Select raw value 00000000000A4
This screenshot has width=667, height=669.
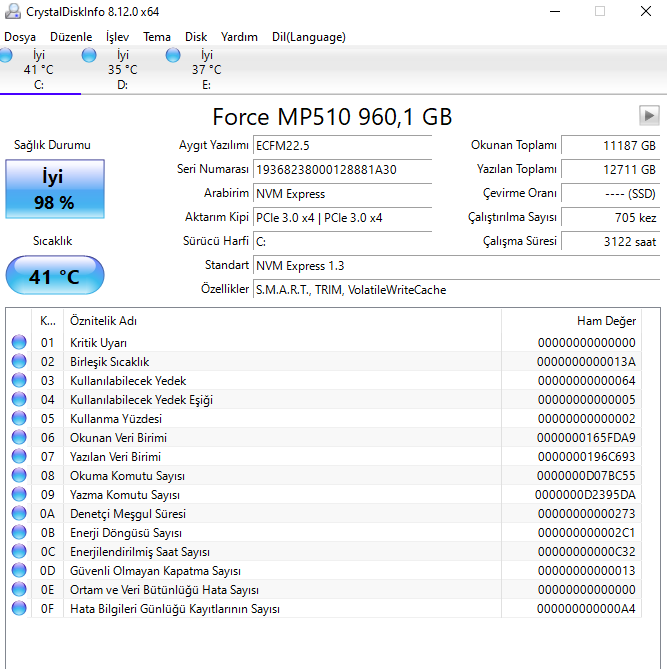[x=586, y=609]
